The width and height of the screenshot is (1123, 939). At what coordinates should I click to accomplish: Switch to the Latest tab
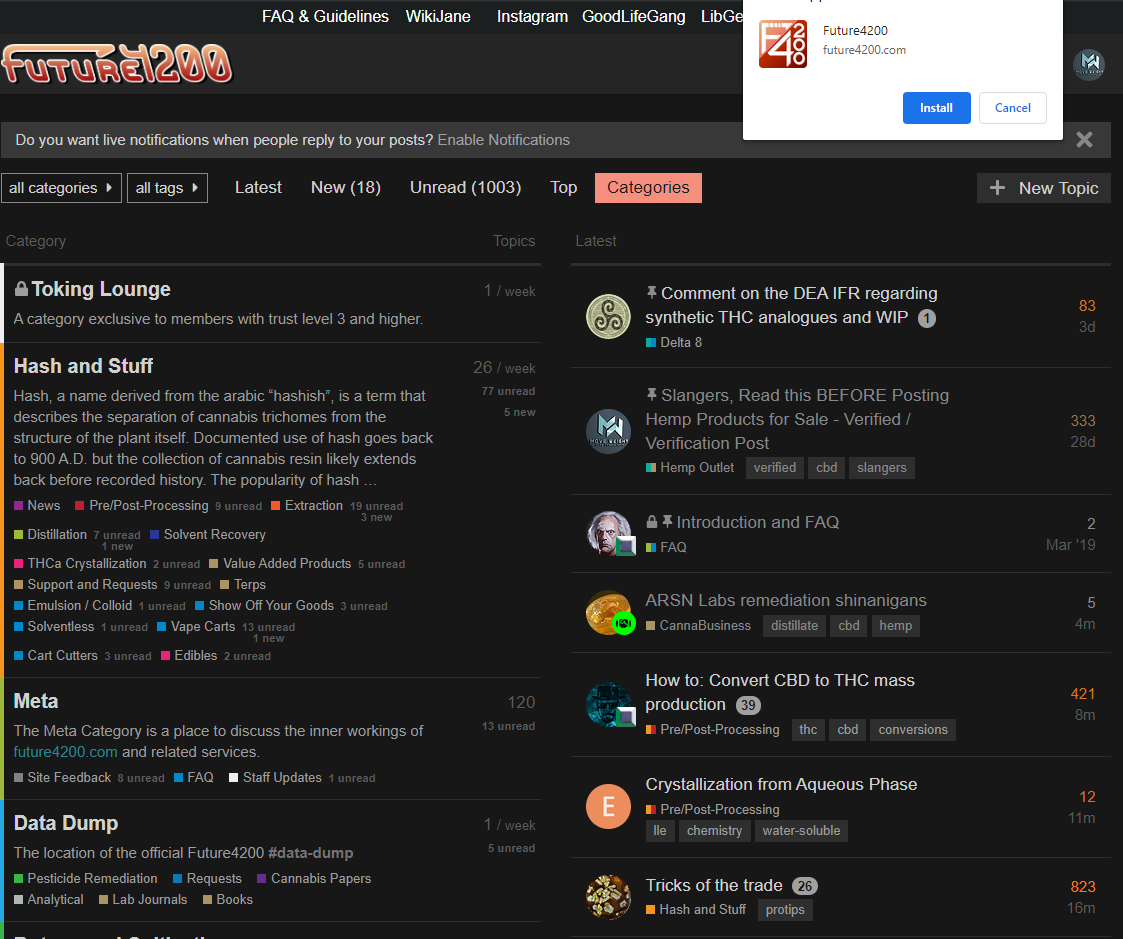(258, 188)
